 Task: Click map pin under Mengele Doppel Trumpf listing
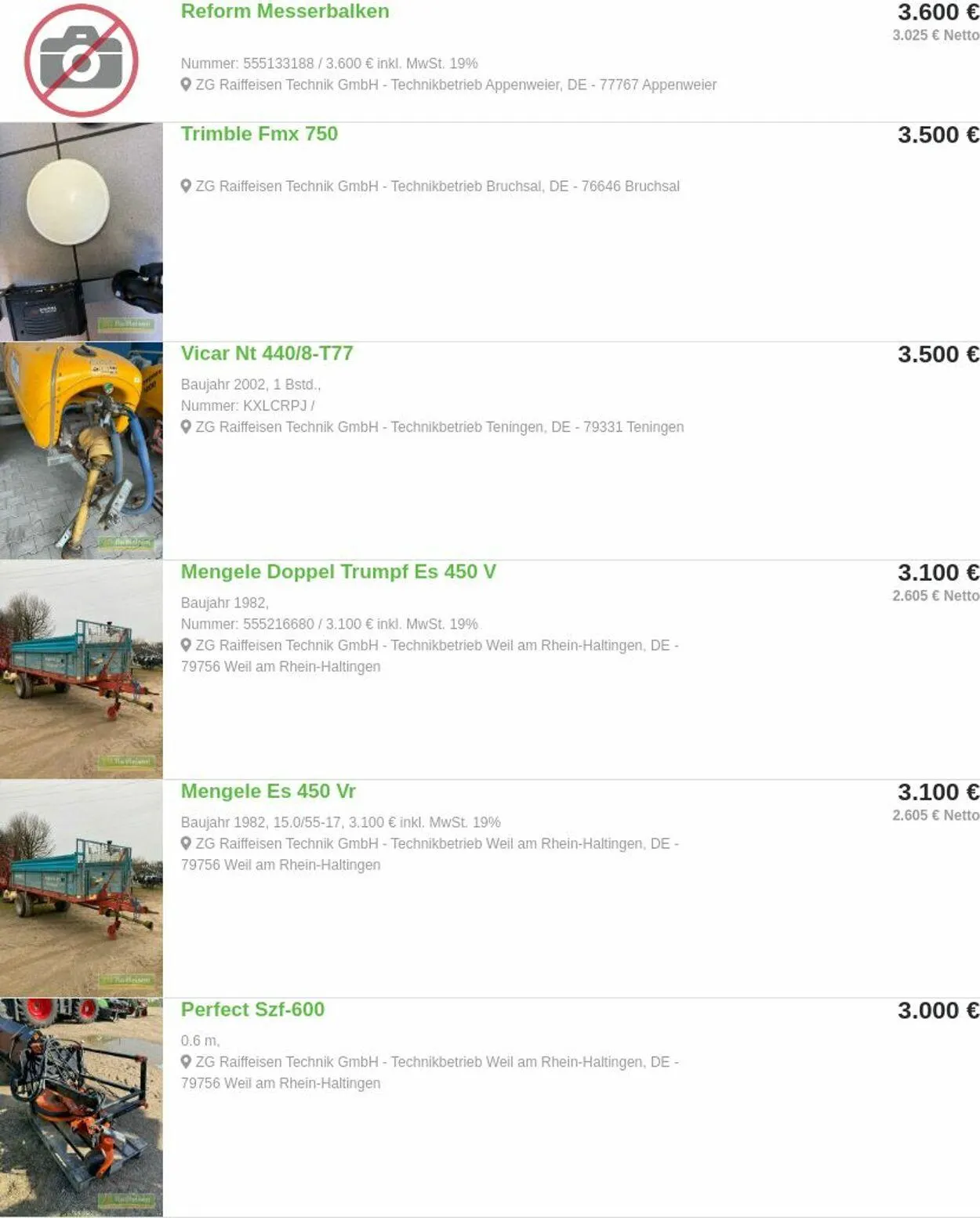coord(186,645)
